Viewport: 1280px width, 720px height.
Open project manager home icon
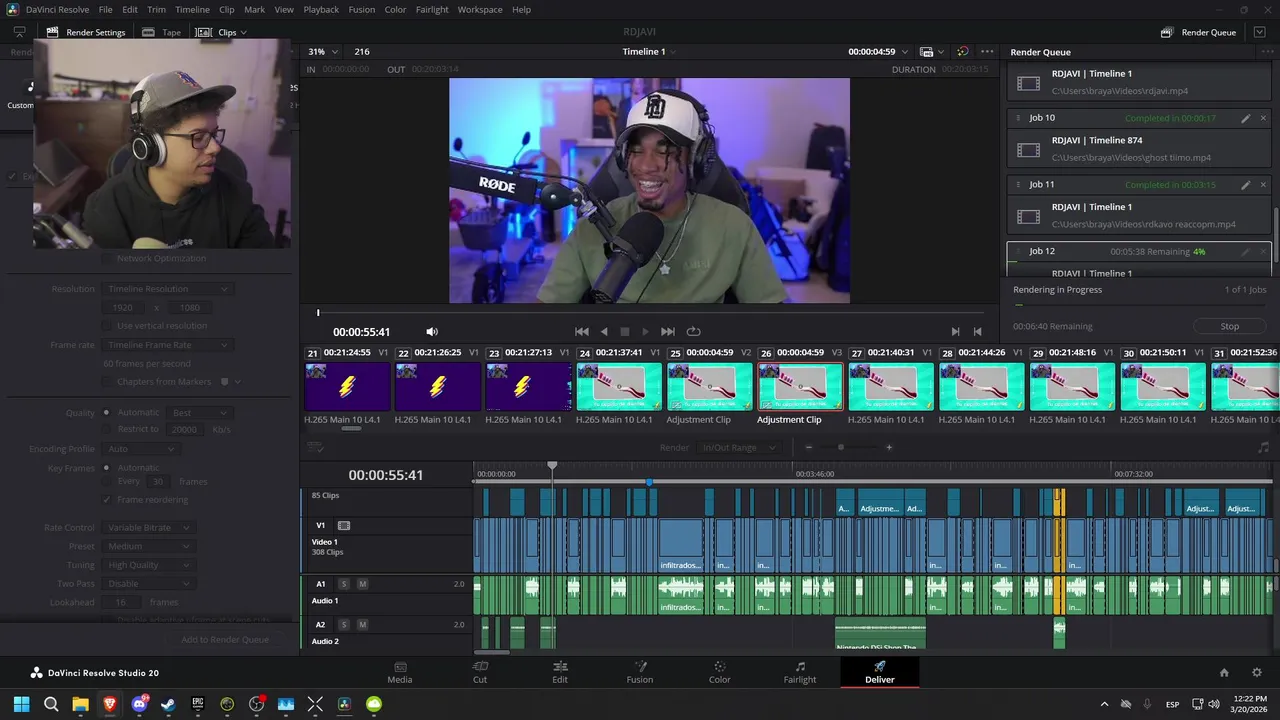coord(1224,673)
